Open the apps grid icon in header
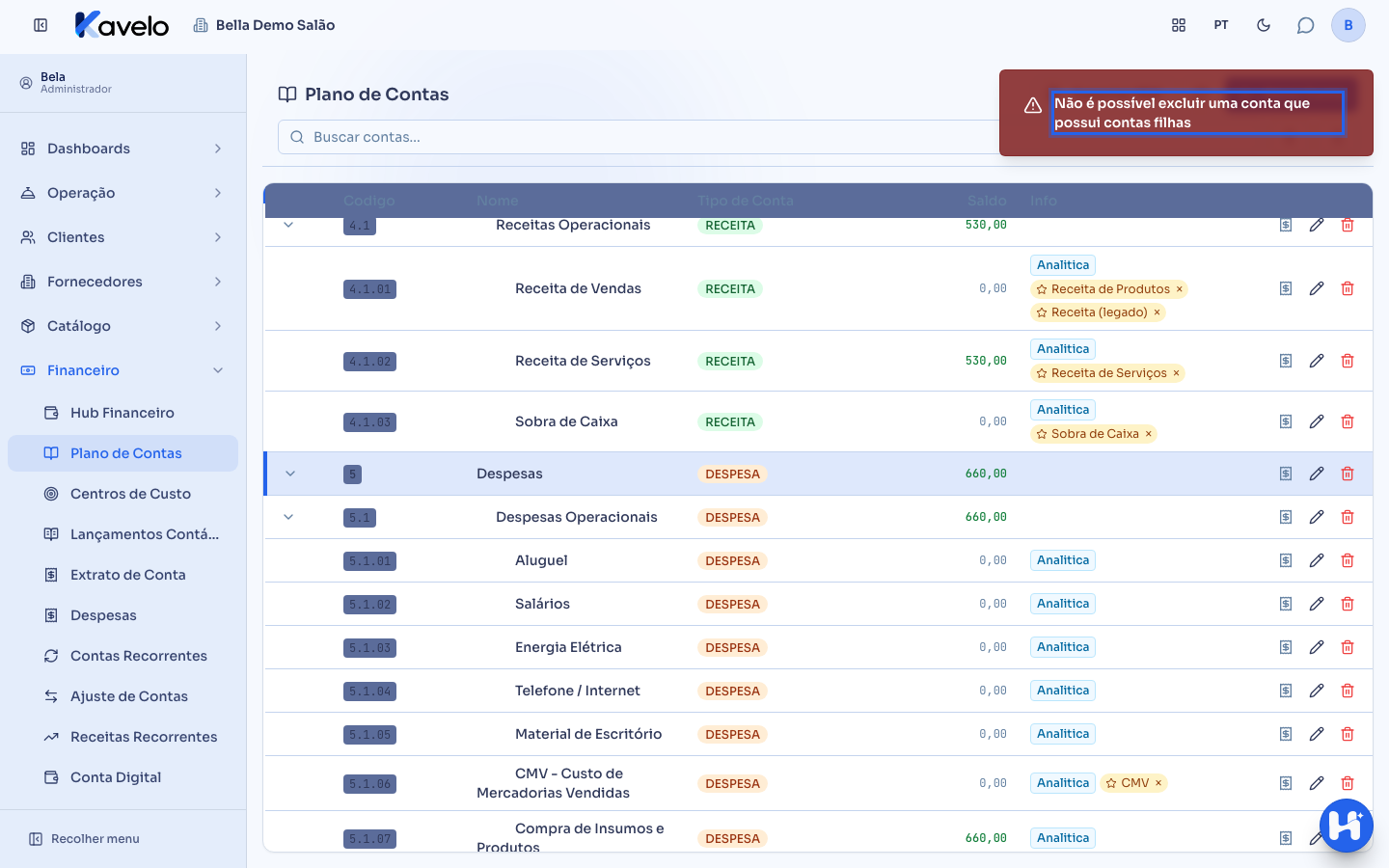This screenshot has width=1389, height=868. pyautogui.click(x=1179, y=25)
